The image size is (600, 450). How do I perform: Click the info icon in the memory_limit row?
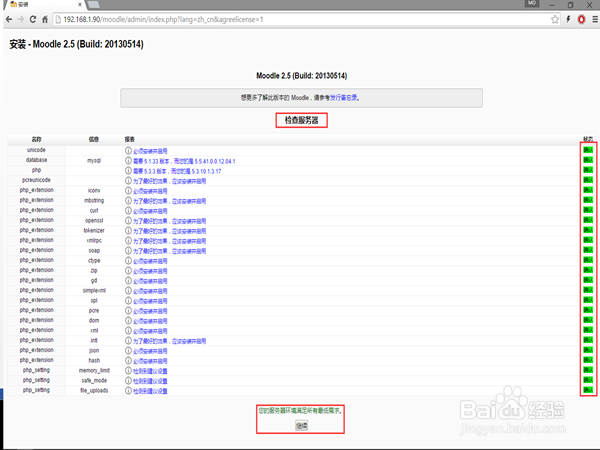tap(129, 371)
